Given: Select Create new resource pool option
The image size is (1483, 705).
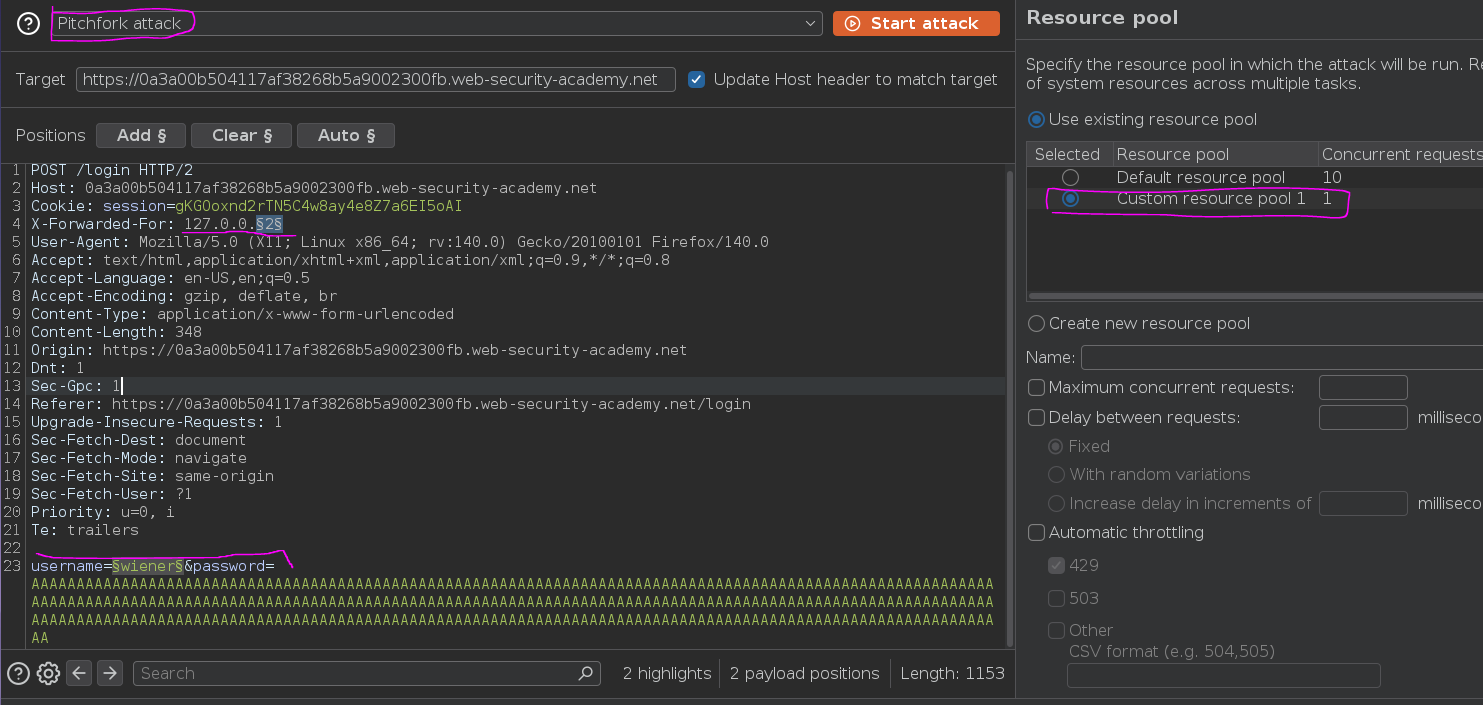Looking at the screenshot, I should 1037,323.
